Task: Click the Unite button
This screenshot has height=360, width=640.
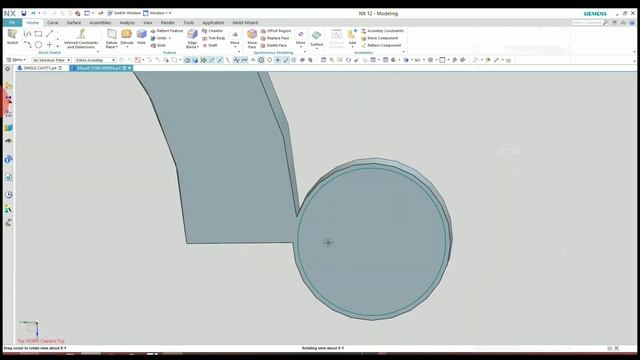Action: pyautogui.click(x=158, y=38)
